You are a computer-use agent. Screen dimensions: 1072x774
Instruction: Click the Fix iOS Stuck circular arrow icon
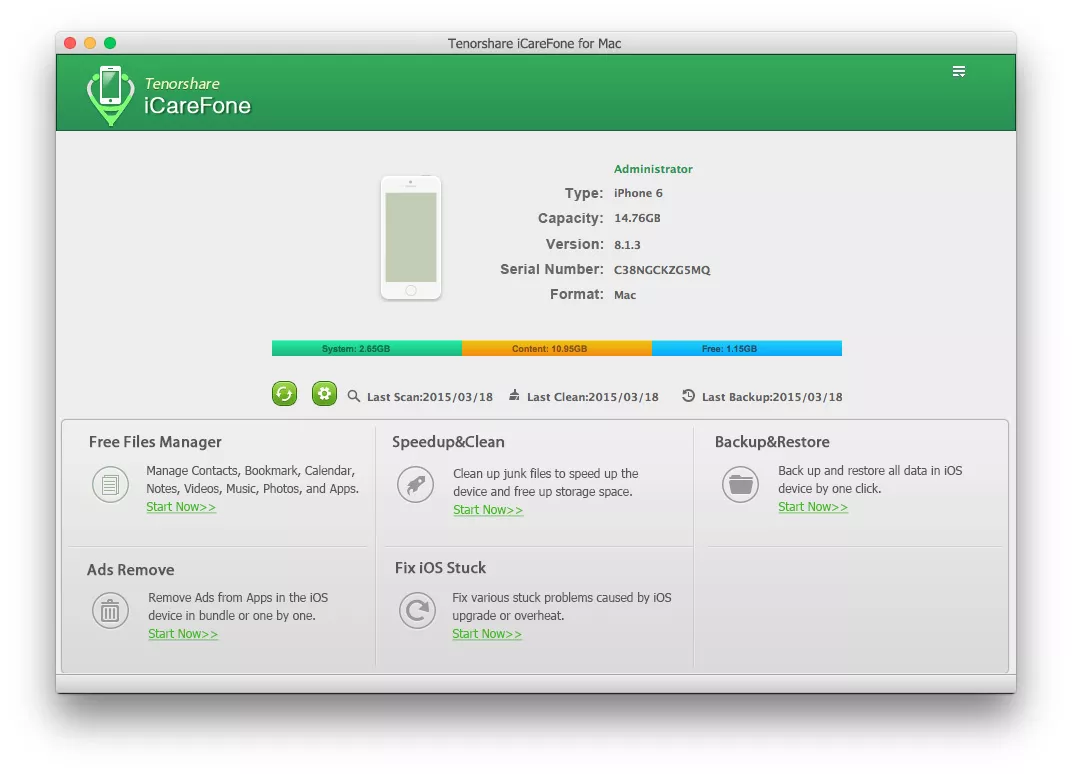pos(417,610)
